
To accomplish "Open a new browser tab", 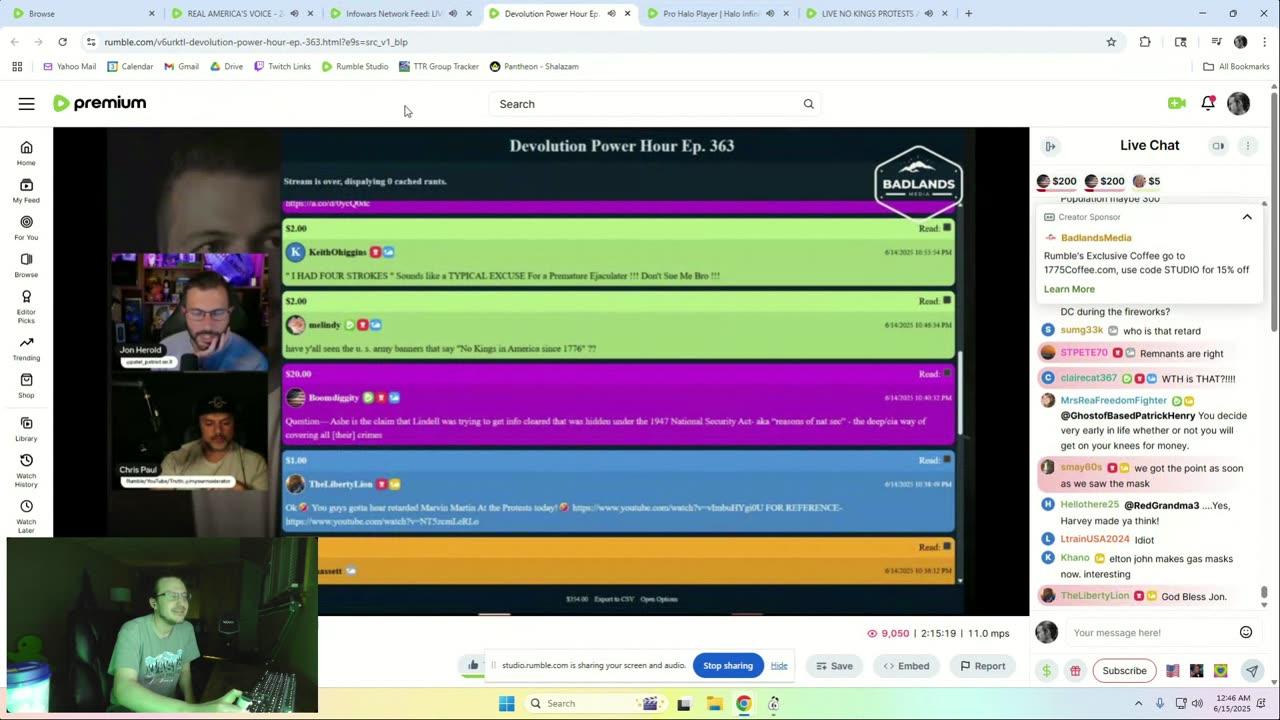I will click(968, 14).
